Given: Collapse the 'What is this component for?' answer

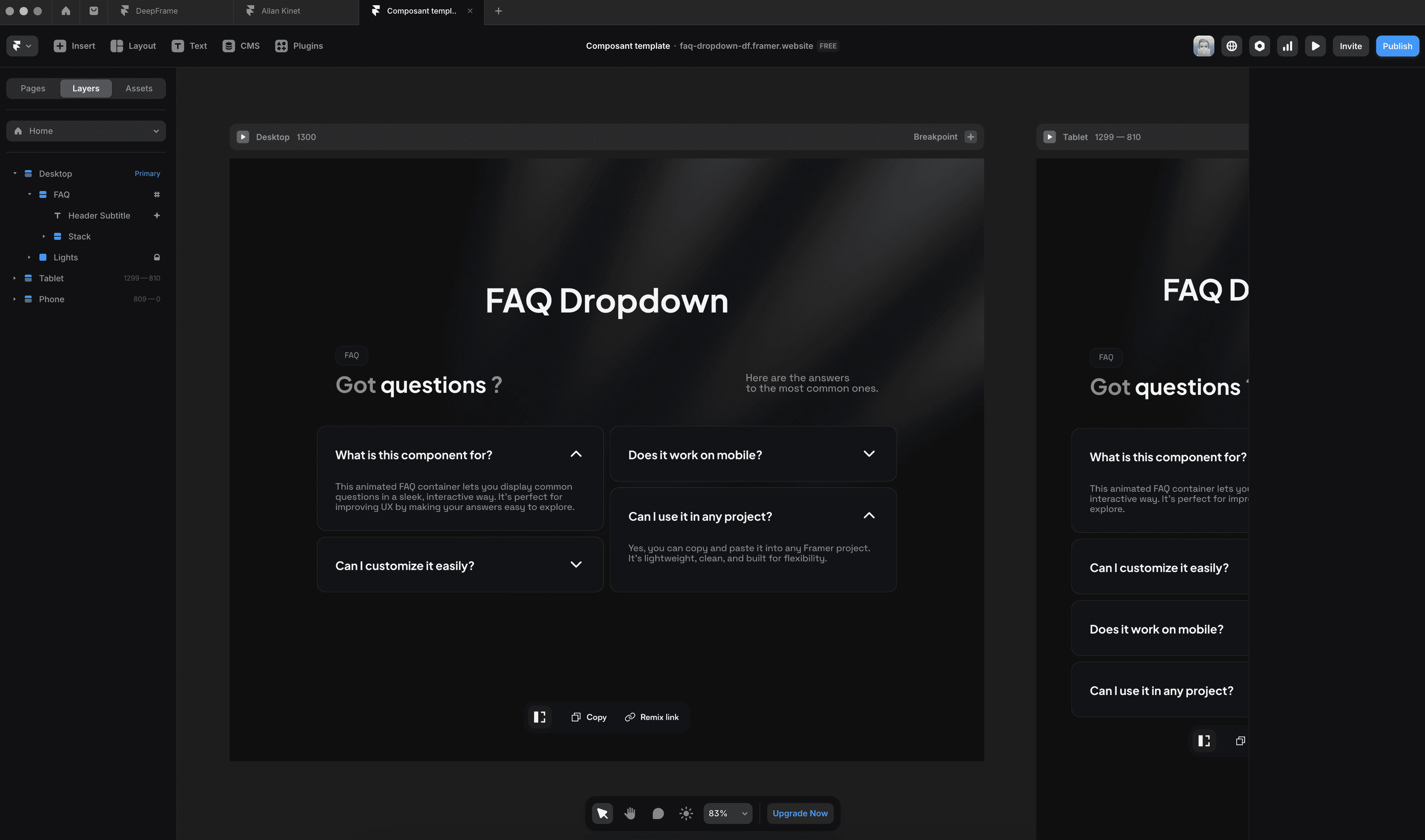Looking at the screenshot, I should point(576,454).
